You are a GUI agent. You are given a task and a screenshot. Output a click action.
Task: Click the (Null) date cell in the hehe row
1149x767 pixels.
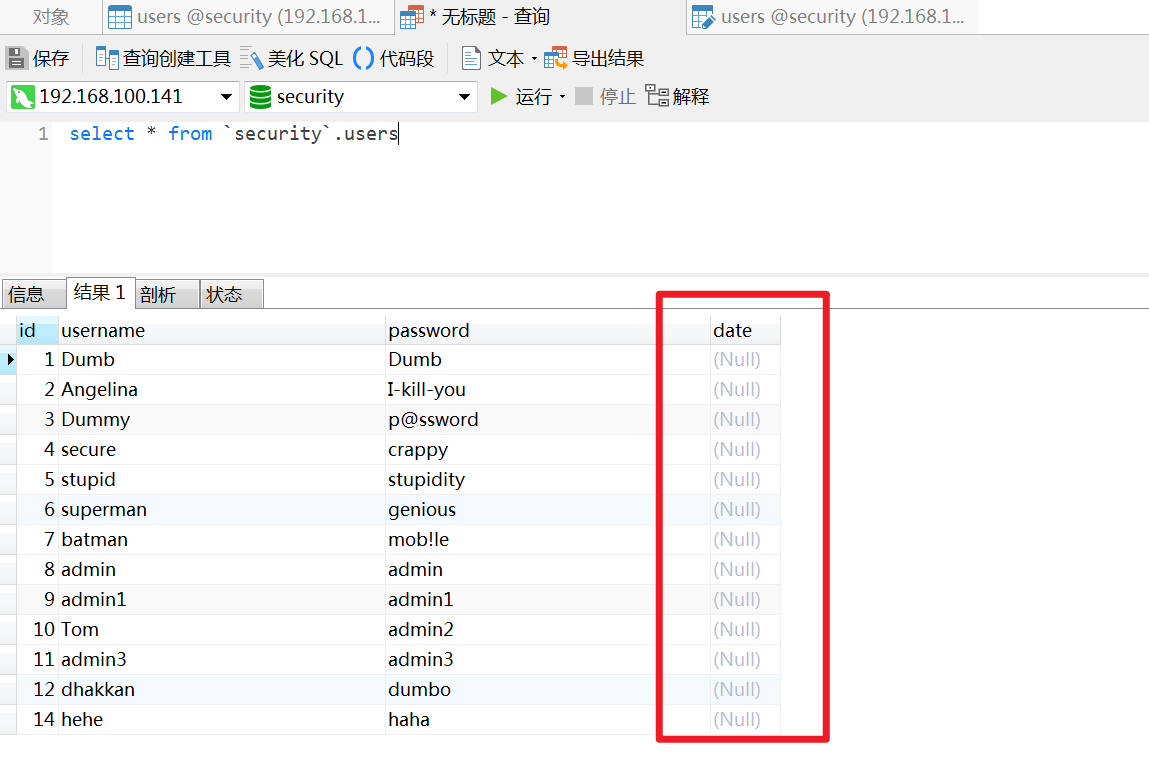coord(745,720)
